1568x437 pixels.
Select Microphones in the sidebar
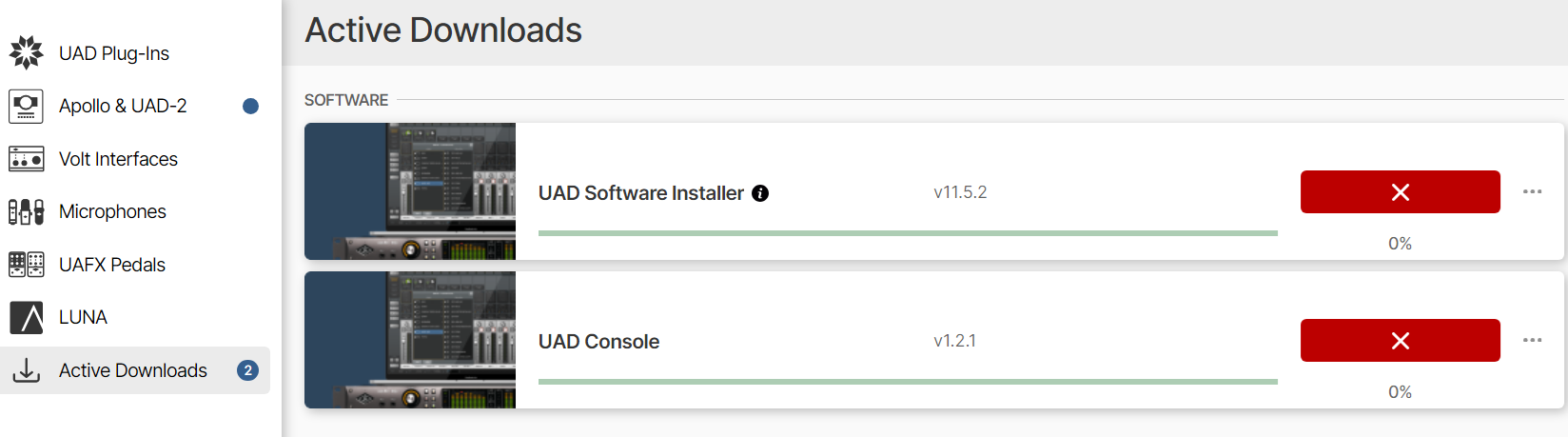112,211
